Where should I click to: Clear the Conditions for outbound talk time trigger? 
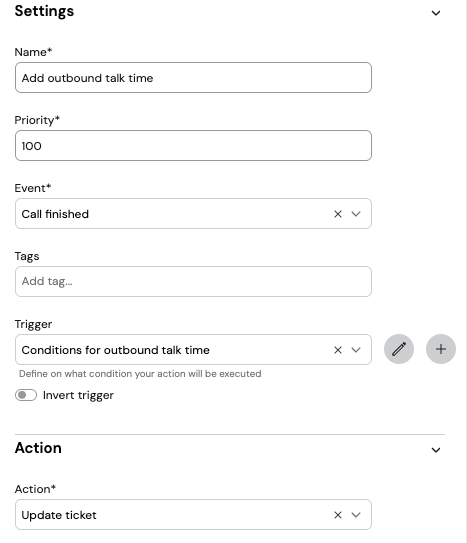[x=338, y=350]
